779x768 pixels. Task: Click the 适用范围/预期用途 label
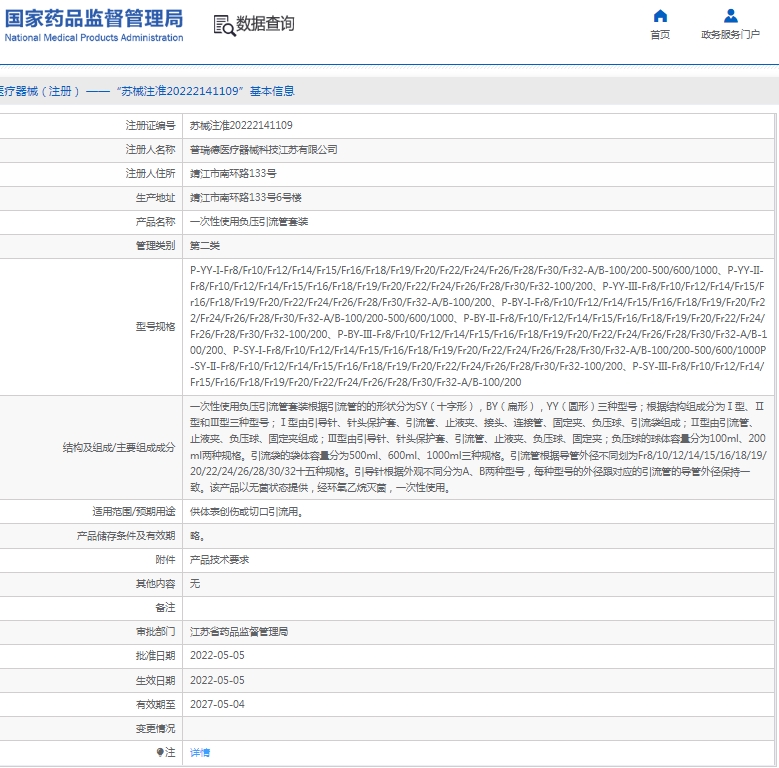tap(133, 512)
